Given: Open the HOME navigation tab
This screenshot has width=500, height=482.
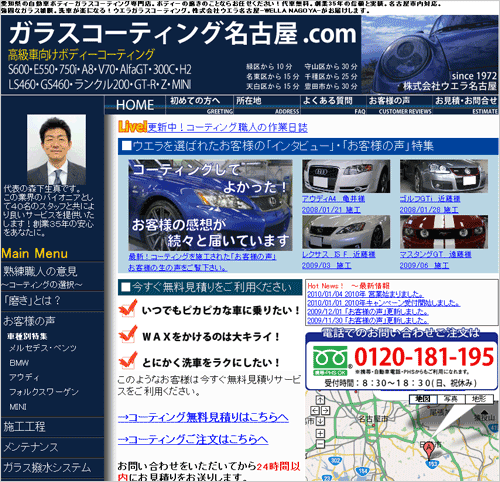Looking at the screenshot, I should 135,105.
